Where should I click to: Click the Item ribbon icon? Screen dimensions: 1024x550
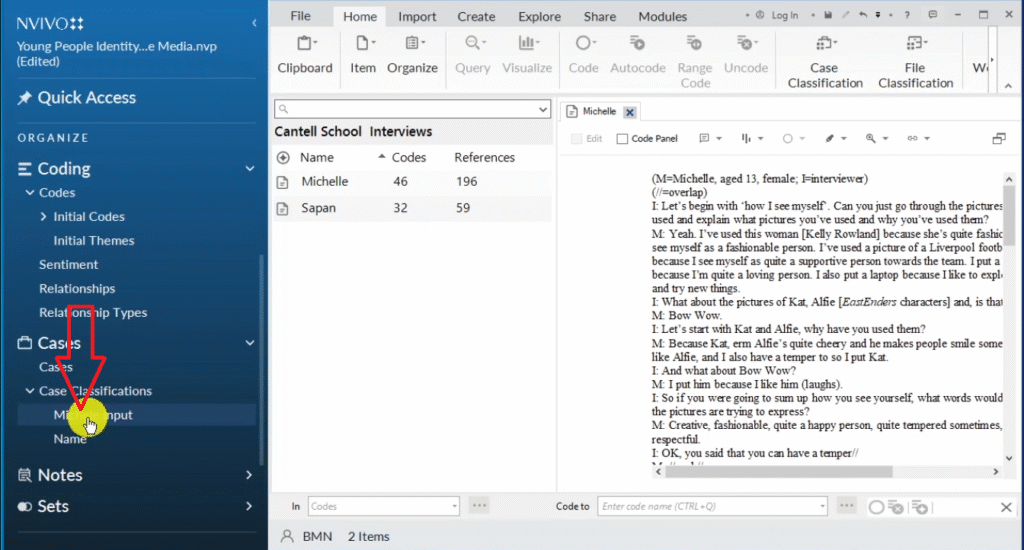pyautogui.click(x=363, y=54)
